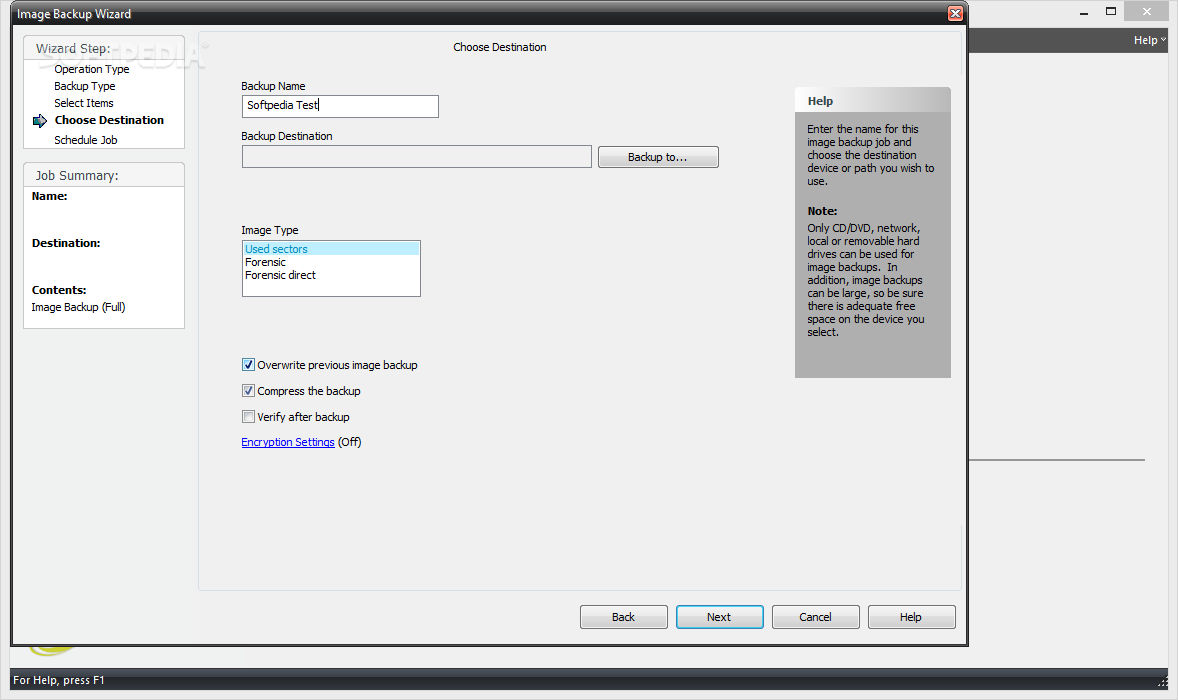Close the Image Backup Wizard dialog
The height and width of the screenshot is (700, 1178).
pyautogui.click(x=955, y=14)
